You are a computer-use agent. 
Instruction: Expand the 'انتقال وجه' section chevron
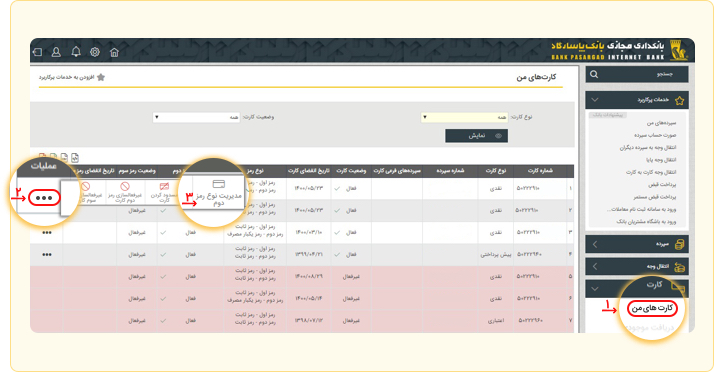coord(595,266)
